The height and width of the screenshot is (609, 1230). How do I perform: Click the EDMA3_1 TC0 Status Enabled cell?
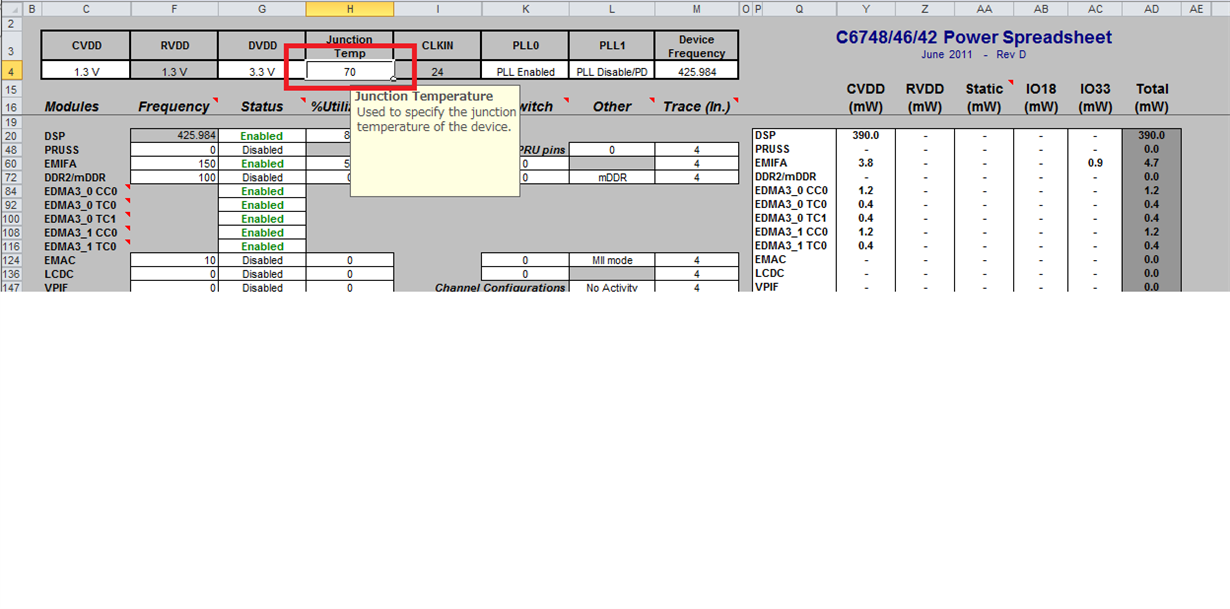coord(262,246)
